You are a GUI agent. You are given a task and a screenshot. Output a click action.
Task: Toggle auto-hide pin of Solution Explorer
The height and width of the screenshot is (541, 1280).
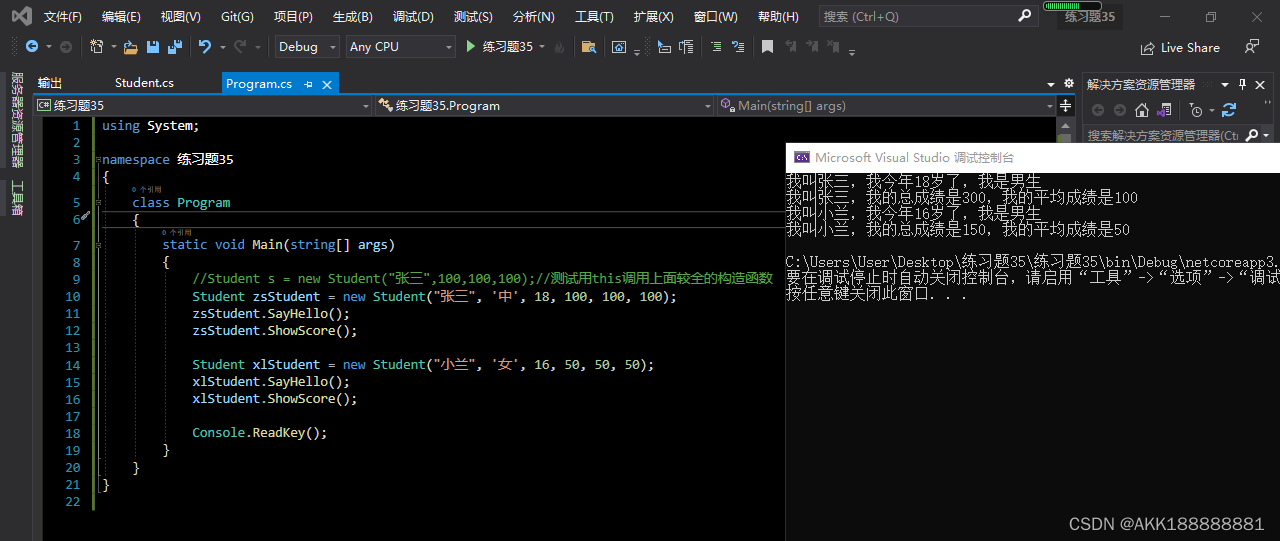1243,84
